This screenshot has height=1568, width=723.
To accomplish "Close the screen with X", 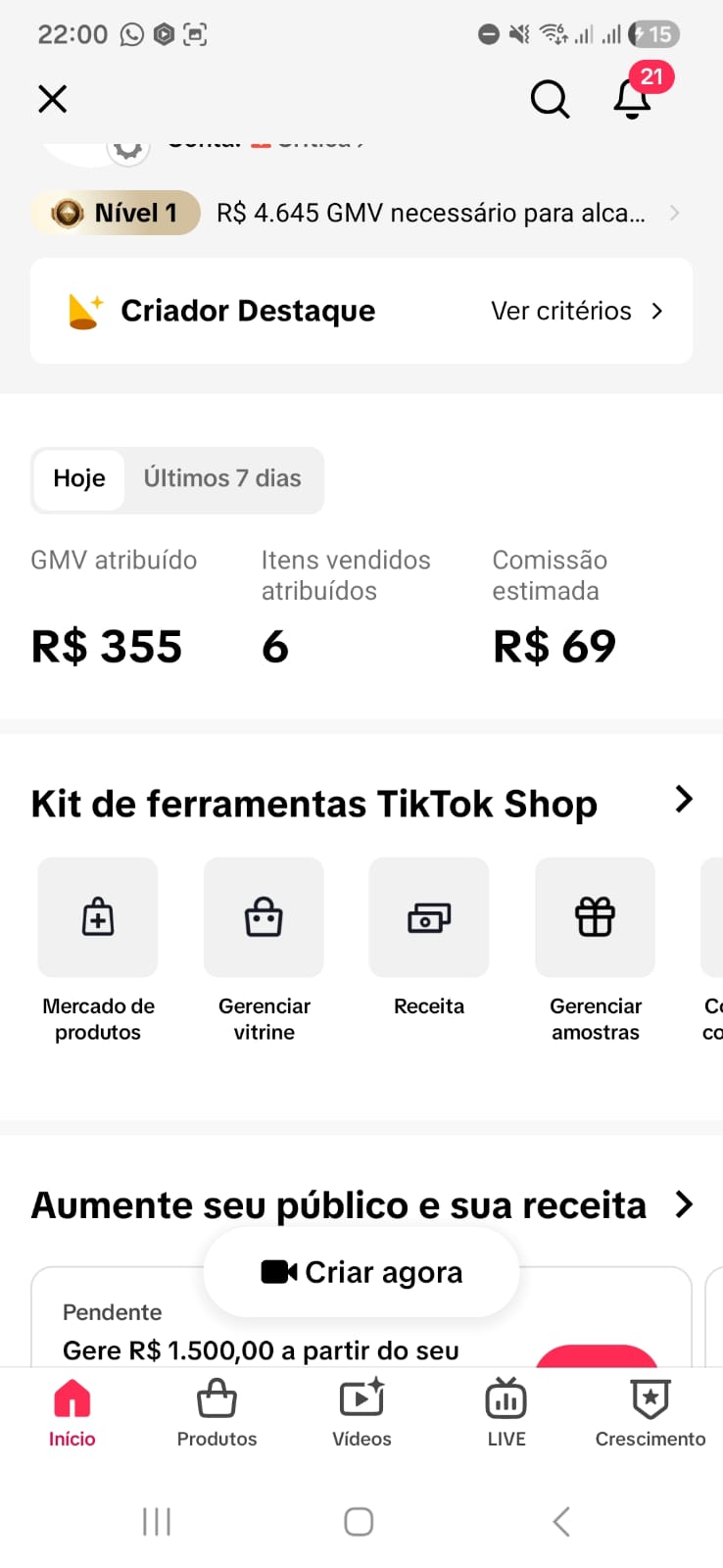I will click(x=52, y=99).
